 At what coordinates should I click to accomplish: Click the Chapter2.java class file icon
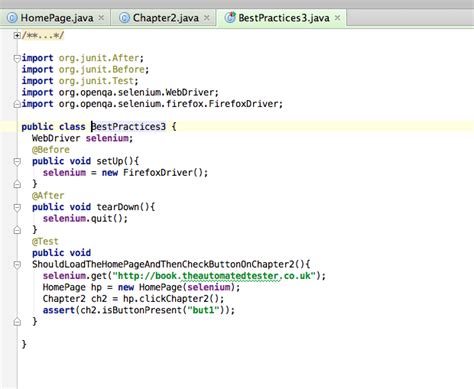(x=124, y=18)
